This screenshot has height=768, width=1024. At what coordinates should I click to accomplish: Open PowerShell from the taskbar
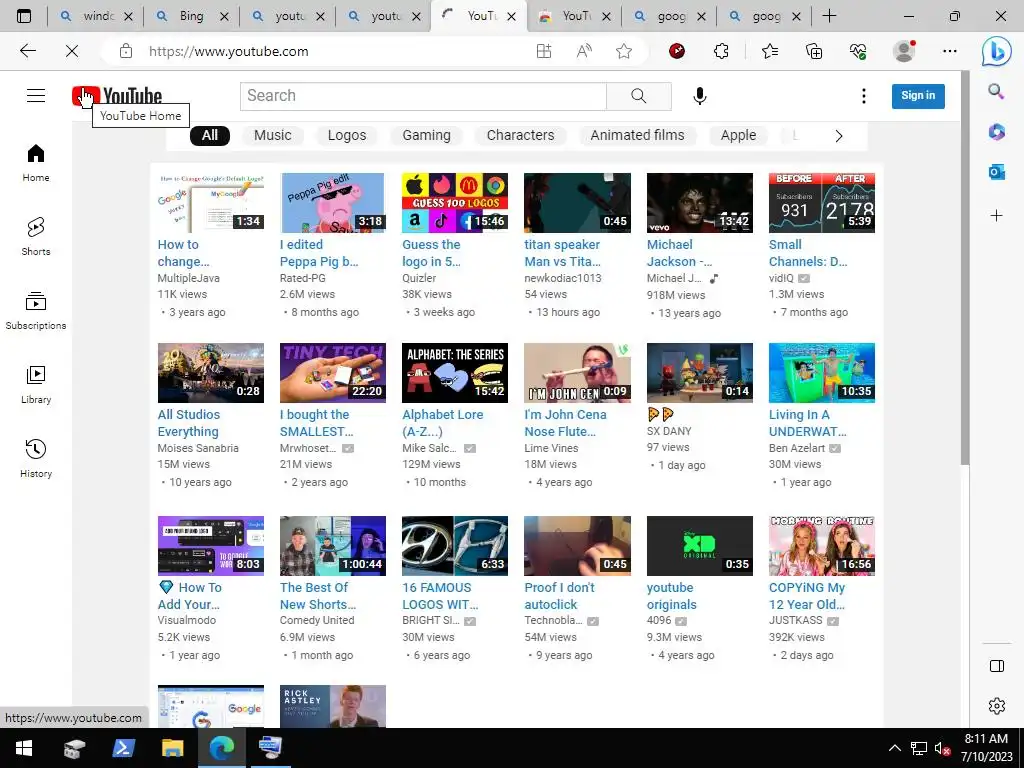(123, 748)
